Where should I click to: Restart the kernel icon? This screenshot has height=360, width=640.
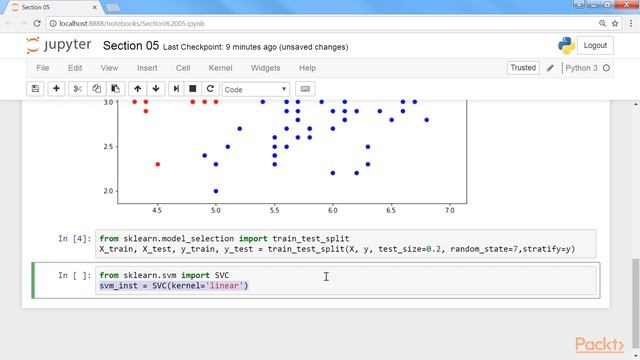(x=210, y=89)
